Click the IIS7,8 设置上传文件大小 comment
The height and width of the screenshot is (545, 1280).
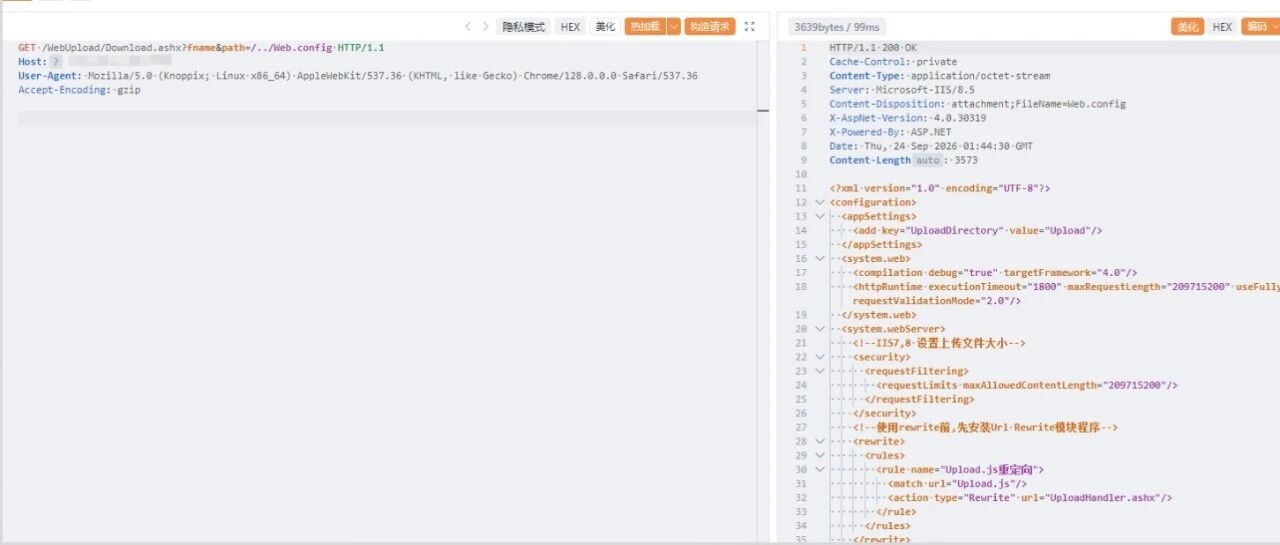coord(939,343)
